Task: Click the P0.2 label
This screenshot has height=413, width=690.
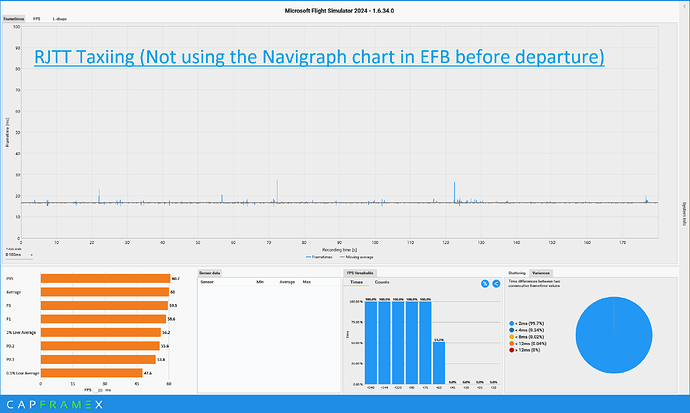Action: 10,346
